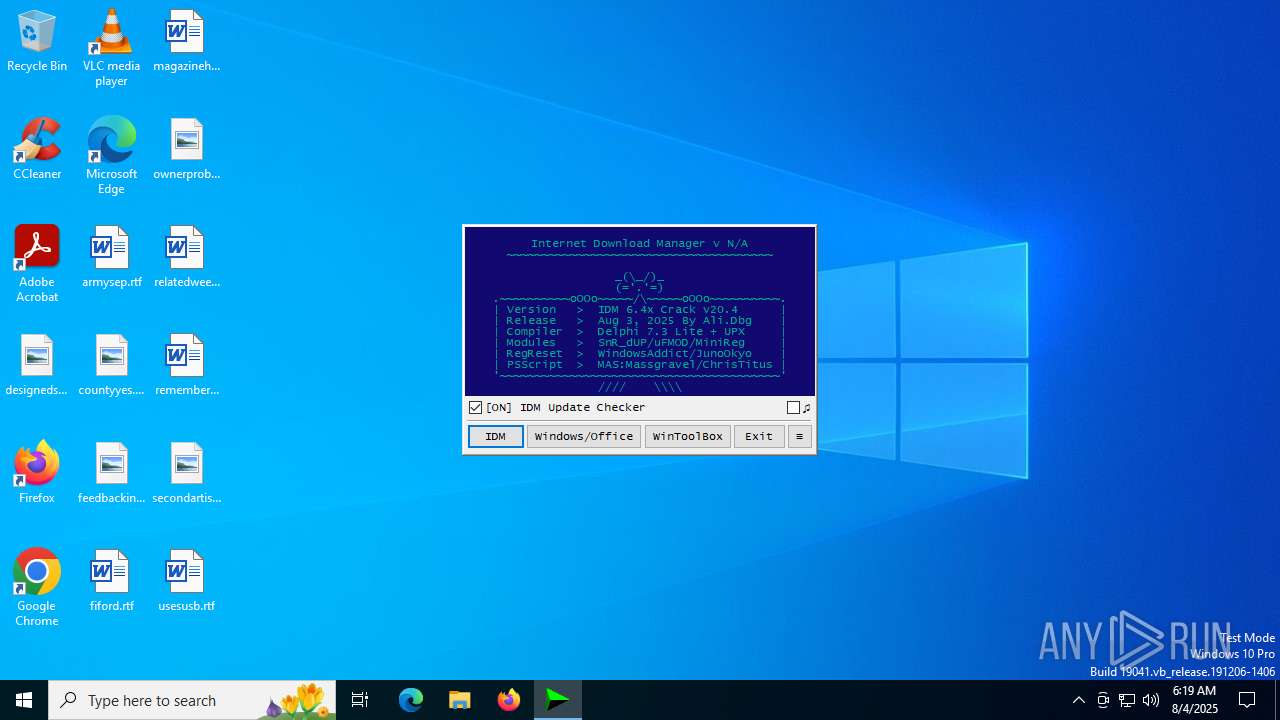Select the armysep.rtf file
Image resolution: width=1280 pixels, height=720 pixels.
(x=111, y=258)
